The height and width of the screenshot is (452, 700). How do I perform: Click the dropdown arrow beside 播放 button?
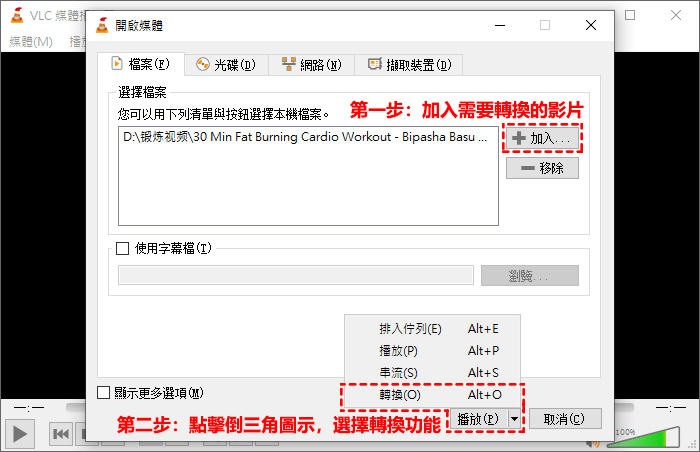click(514, 419)
